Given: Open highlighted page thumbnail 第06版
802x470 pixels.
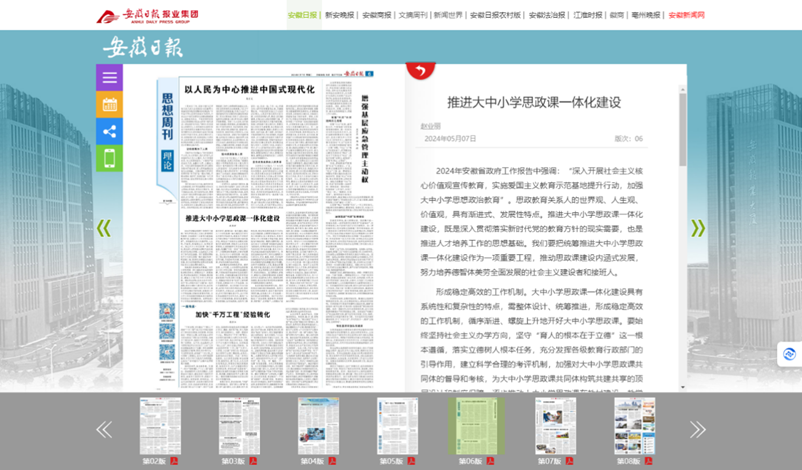Looking at the screenshot, I should pos(476,426).
